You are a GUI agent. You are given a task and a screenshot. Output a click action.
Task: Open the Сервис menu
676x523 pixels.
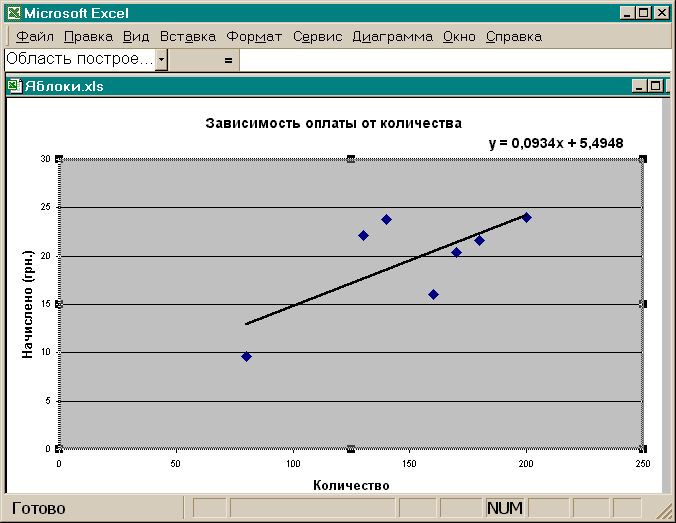click(318, 37)
